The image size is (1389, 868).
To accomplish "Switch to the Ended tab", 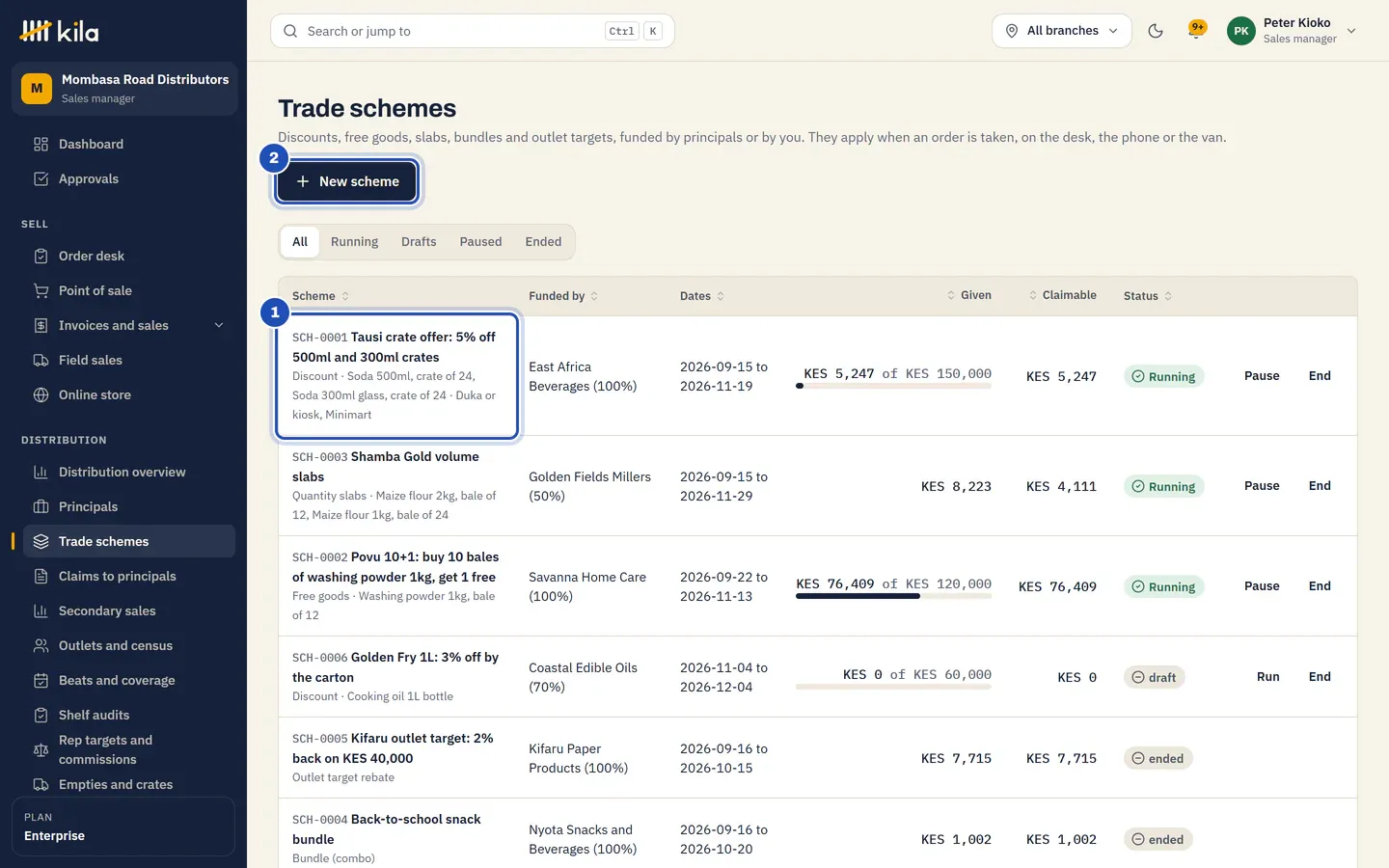I will (543, 242).
